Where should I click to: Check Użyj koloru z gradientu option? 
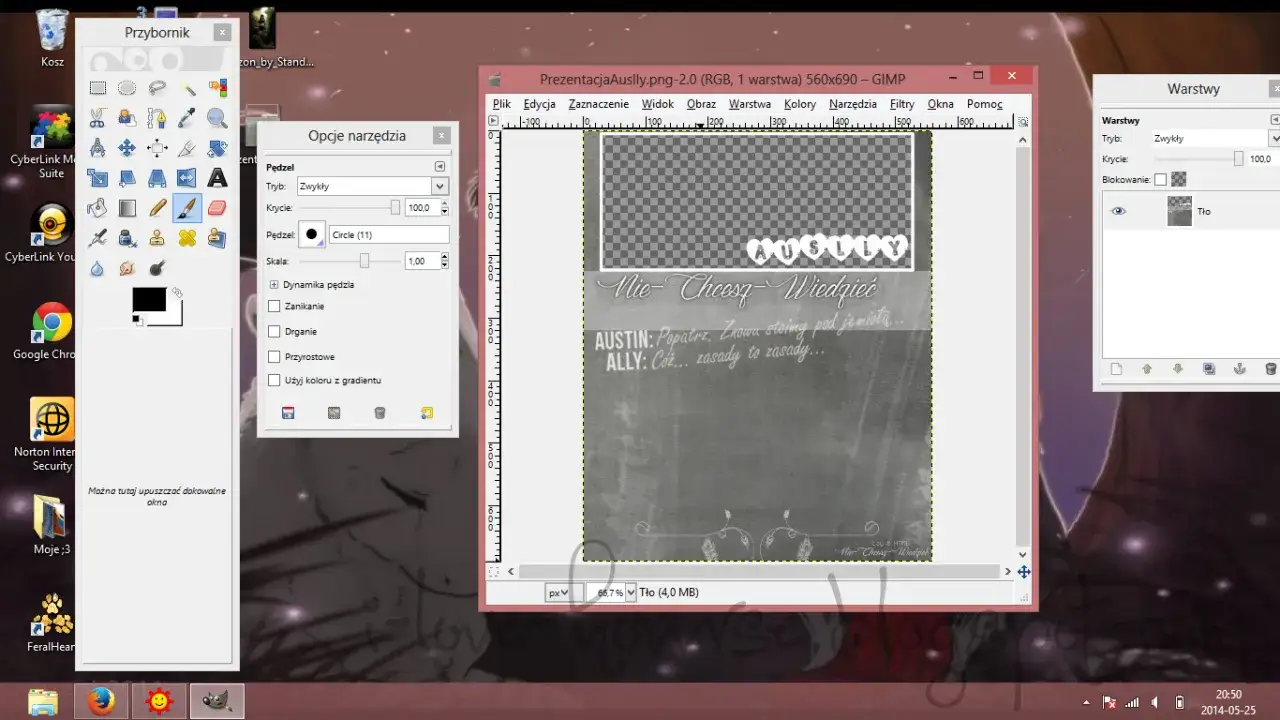[274, 381]
